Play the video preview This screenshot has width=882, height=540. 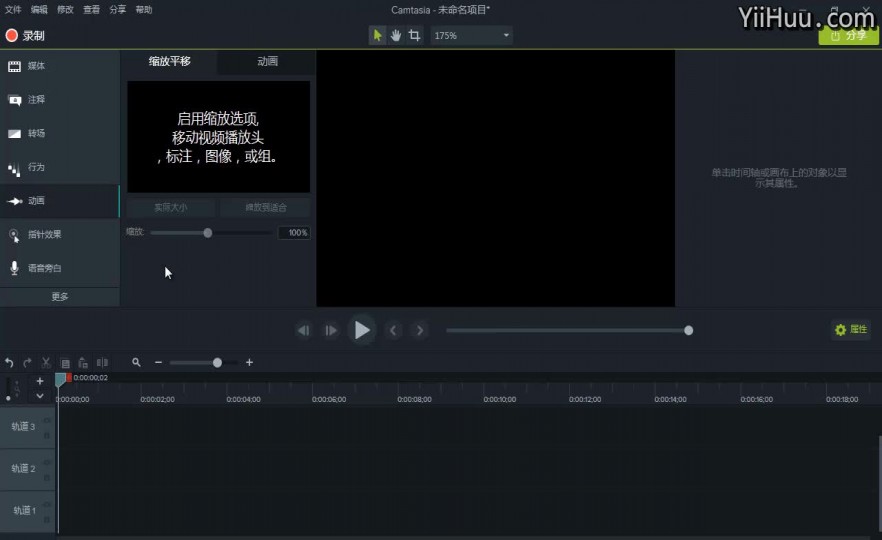(362, 330)
